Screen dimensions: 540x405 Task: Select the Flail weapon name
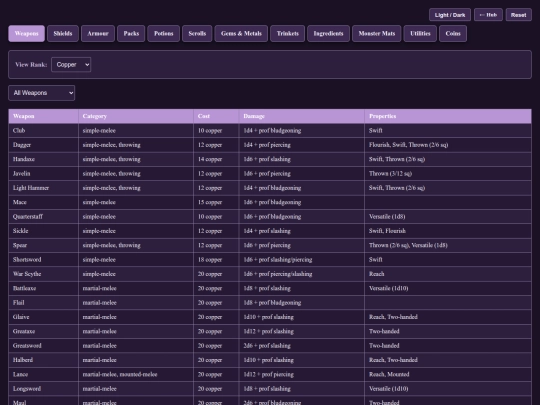pos(19,303)
